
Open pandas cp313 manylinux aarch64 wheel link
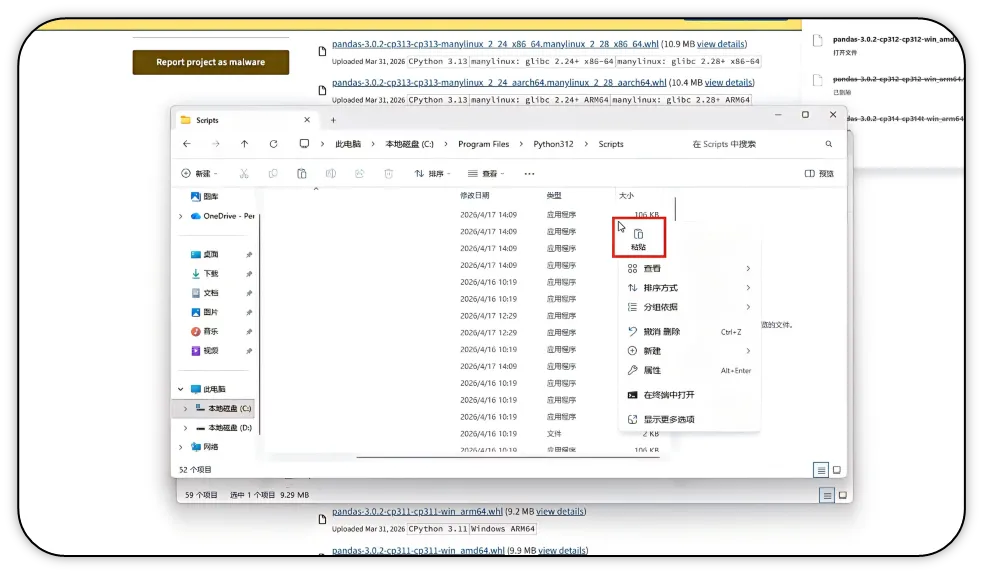click(x=499, y=83)
